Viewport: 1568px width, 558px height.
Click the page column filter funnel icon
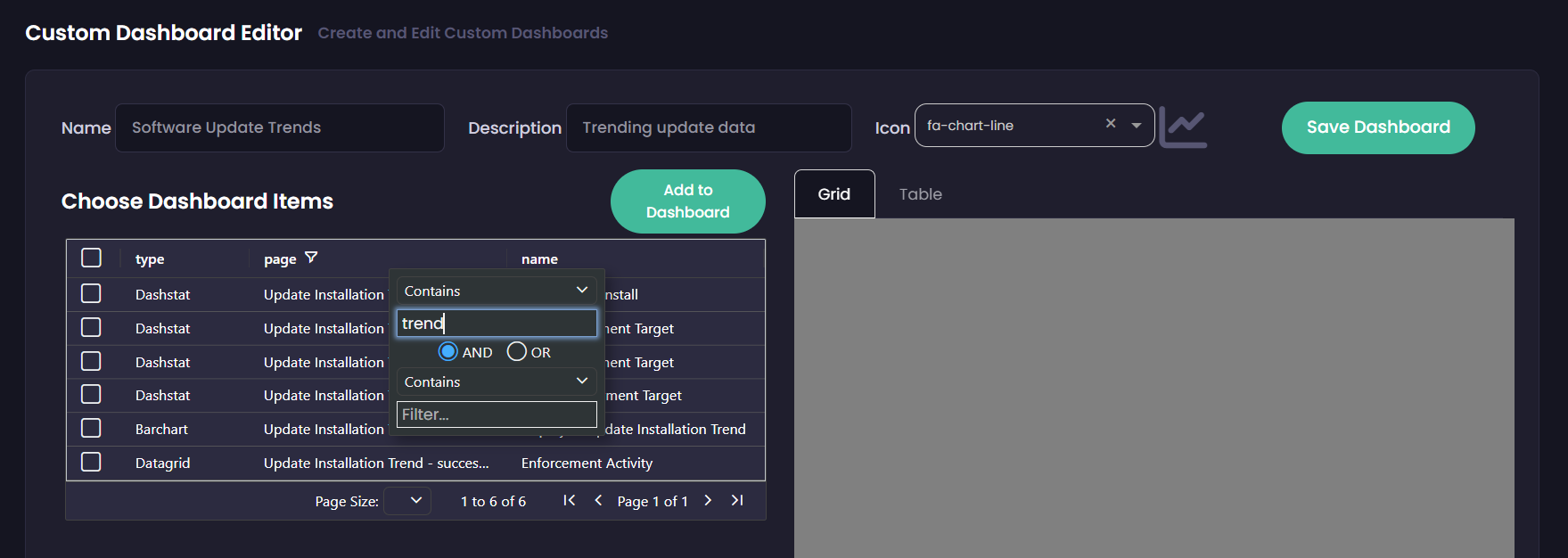[311, 258]
